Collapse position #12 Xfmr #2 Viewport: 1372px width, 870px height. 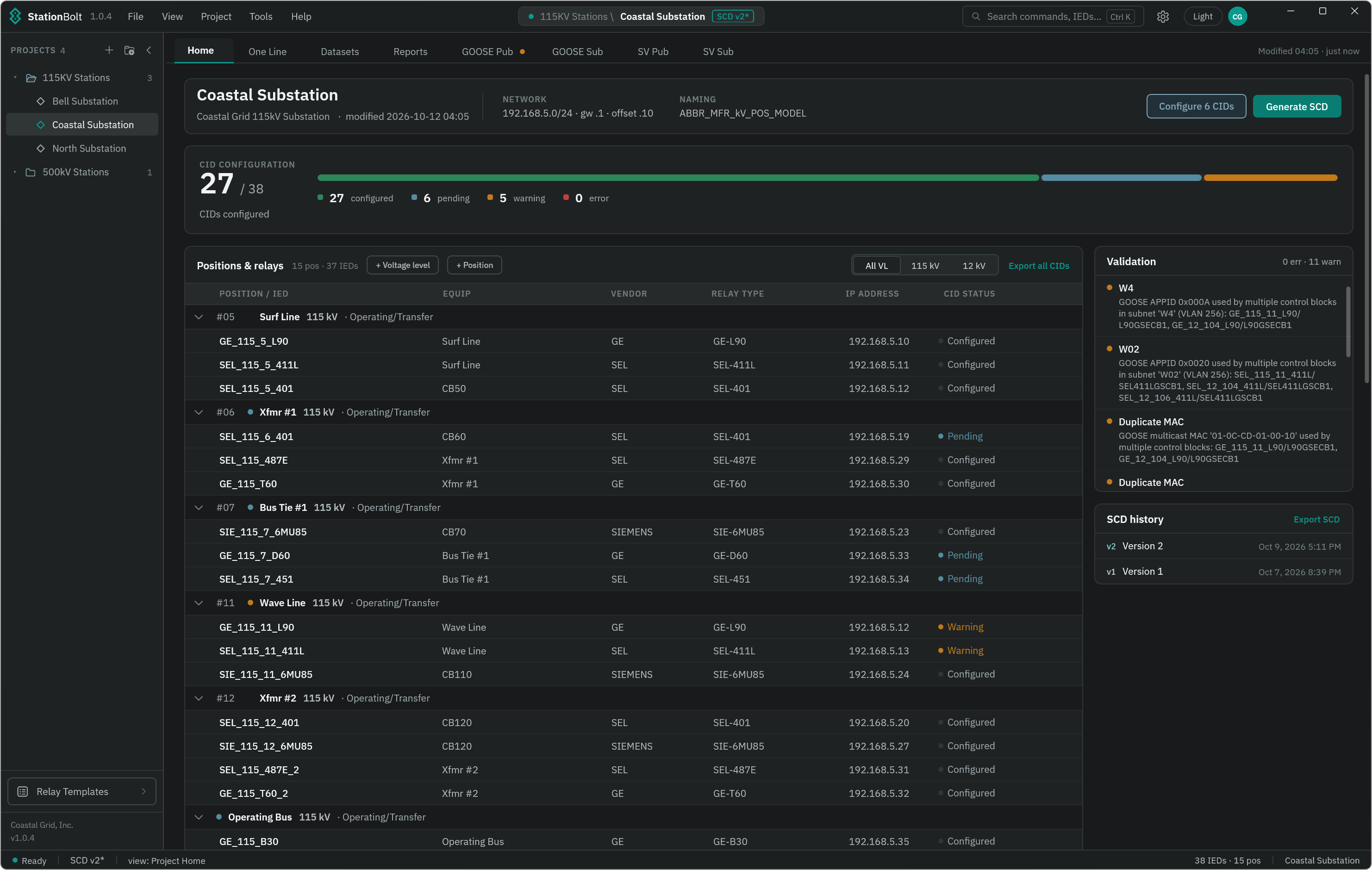tap(199, 698)
